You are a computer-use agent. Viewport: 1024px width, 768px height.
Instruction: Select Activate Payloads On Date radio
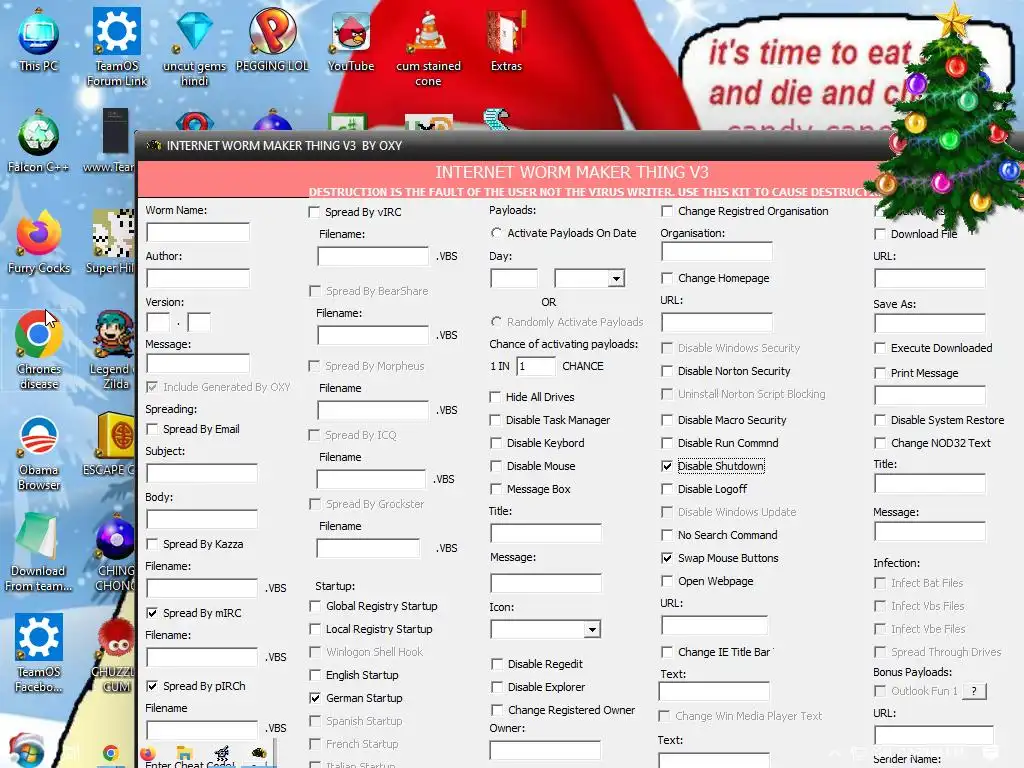pos(496,232)
